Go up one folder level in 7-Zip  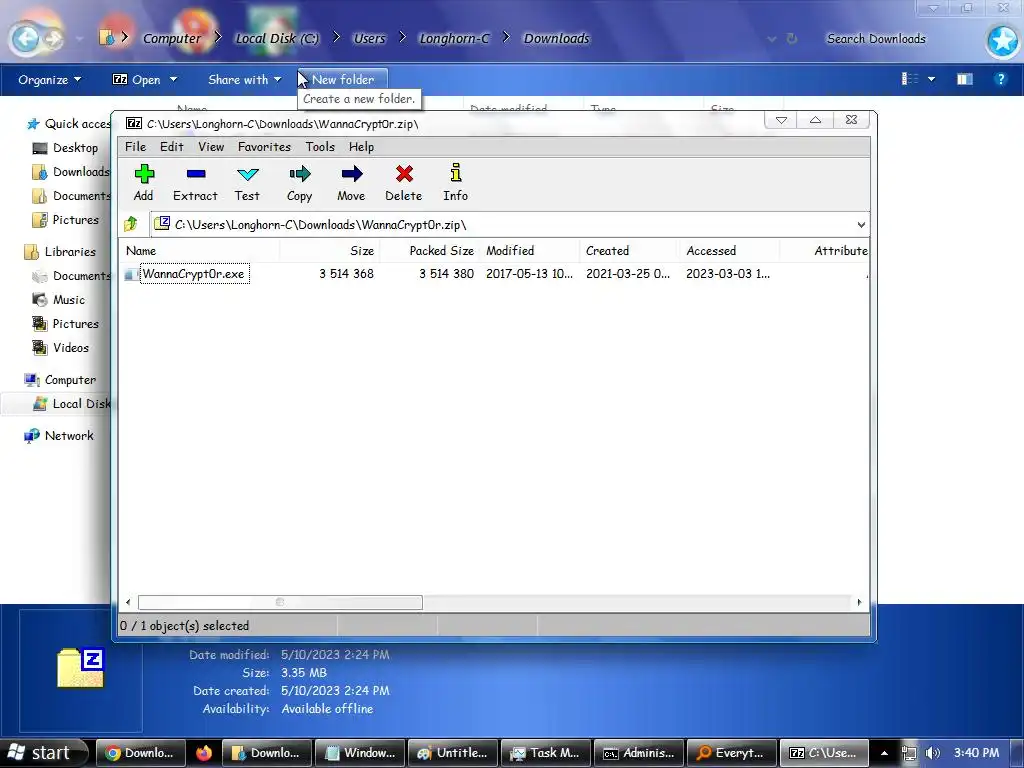click(131, 225)
